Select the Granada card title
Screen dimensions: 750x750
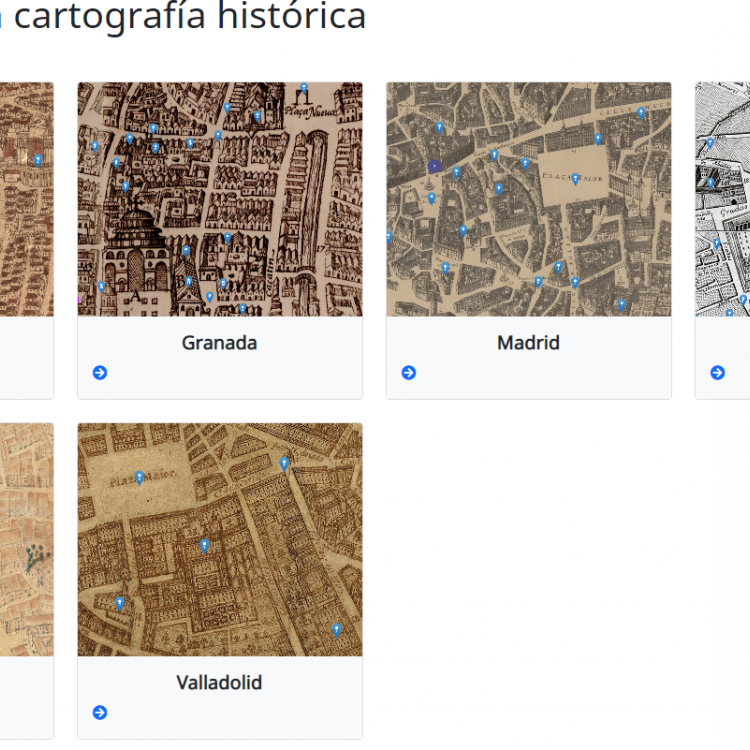pyautogui.click(x=220, y=343)
